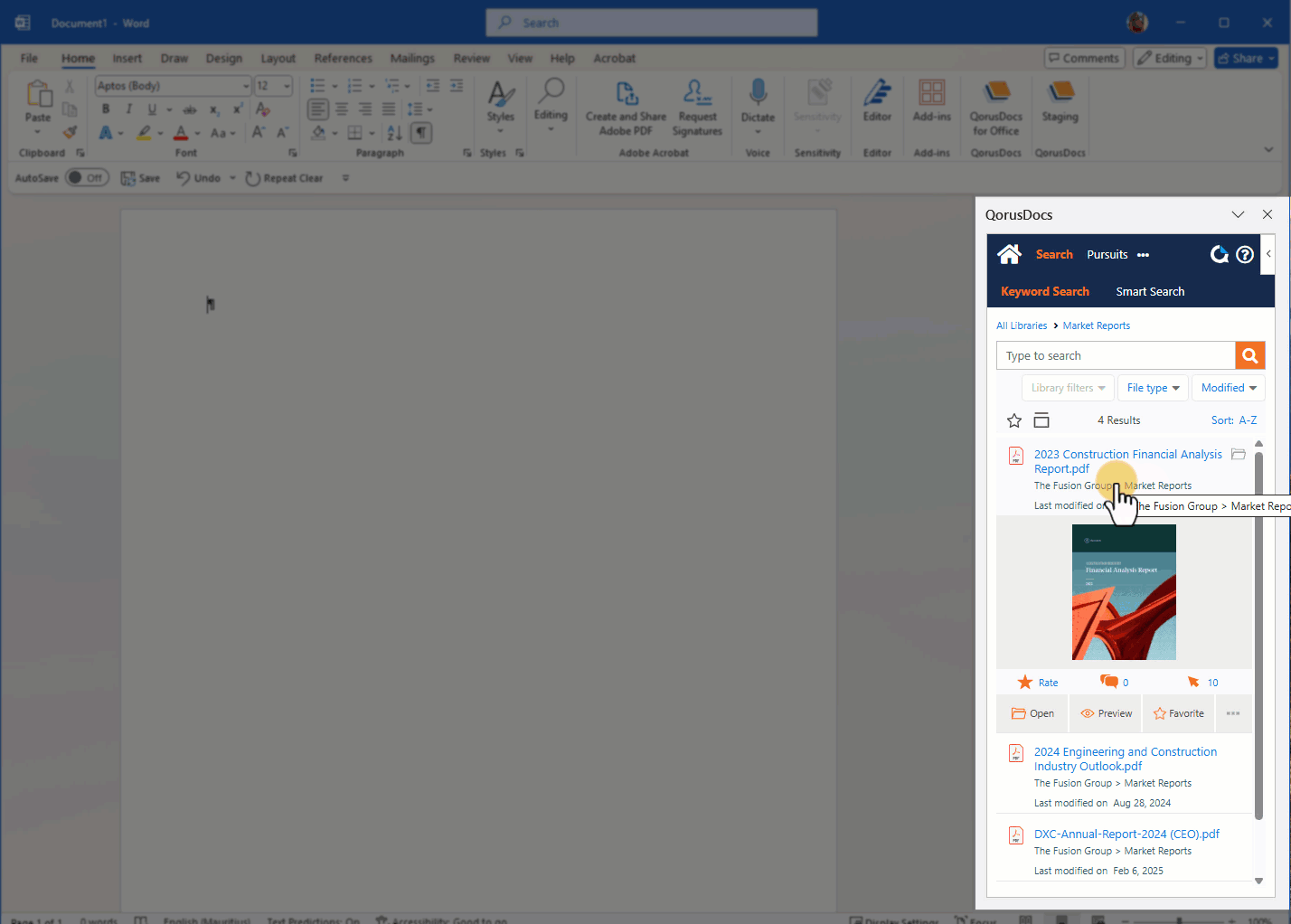Viewport: 1291px width, 924px height.
Task: Click the Share button
Action: (x=1246, y=58)
